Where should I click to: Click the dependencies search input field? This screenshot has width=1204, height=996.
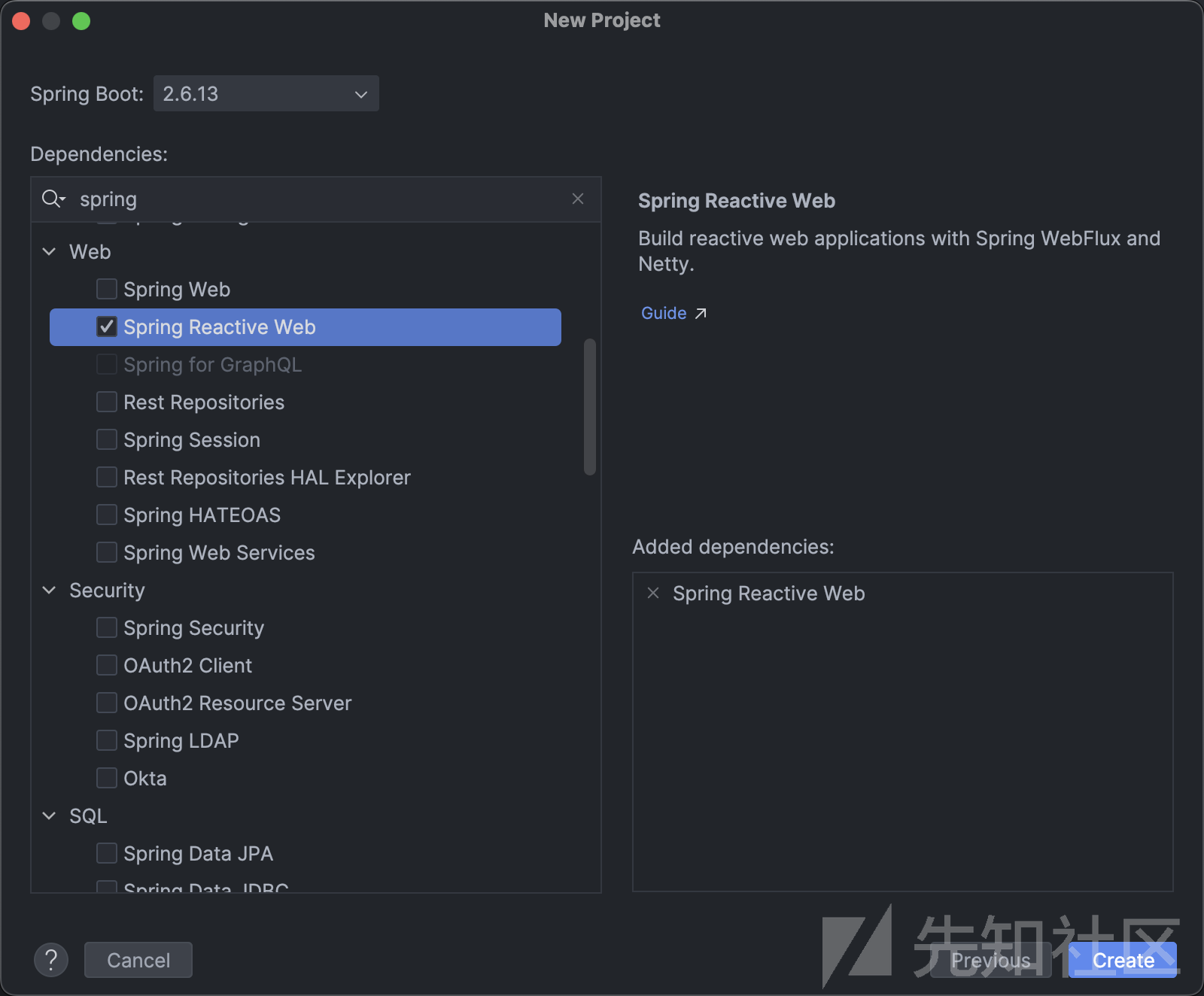click(316, 199)
